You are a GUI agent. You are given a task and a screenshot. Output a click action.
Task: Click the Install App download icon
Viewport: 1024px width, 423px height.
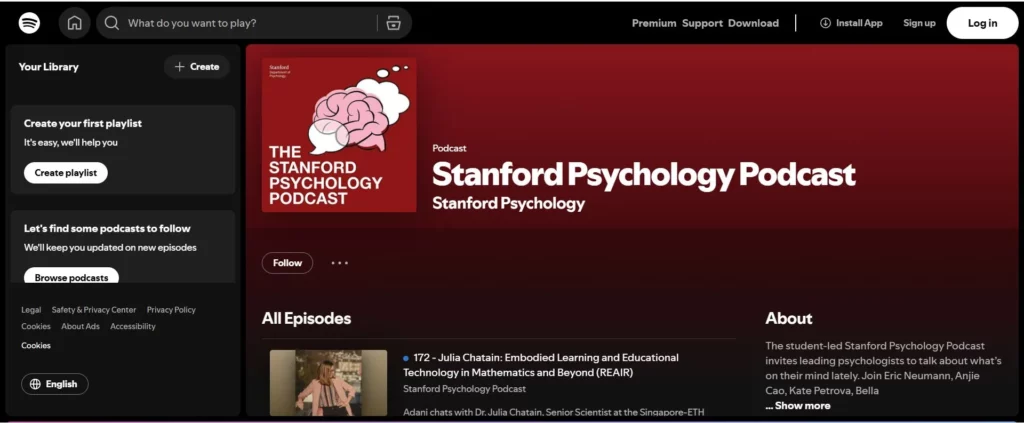[x=825, y=23]
